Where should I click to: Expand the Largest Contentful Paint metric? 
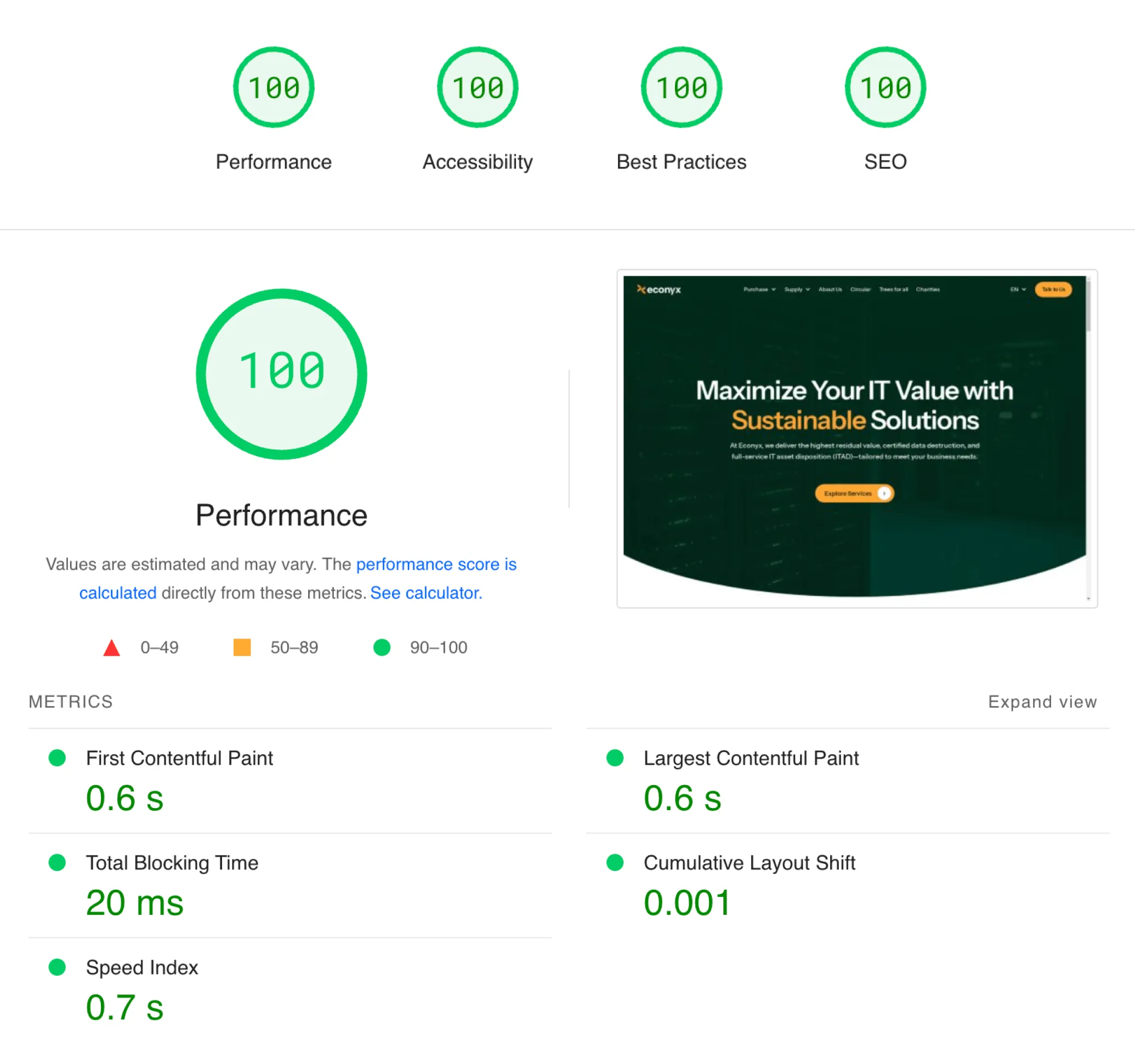751,758
